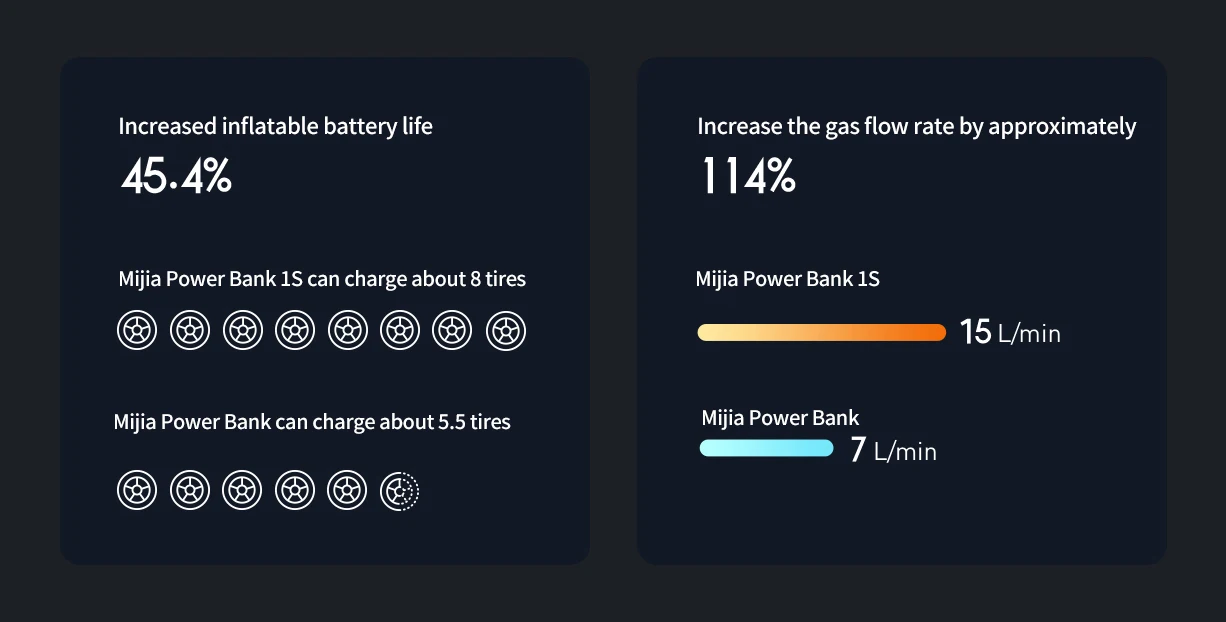Click the third tire icon in the 5.5 tires row
Viewport: 1226px width, 622px height.
click(242, 491)
